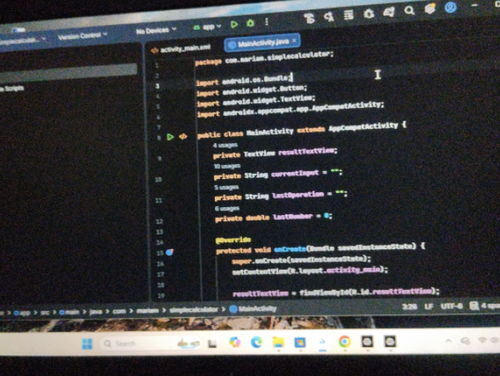Click the '10 usages' hint above currentInput
The height and width of the screenshot is (376, 500).
click(227, 166)
